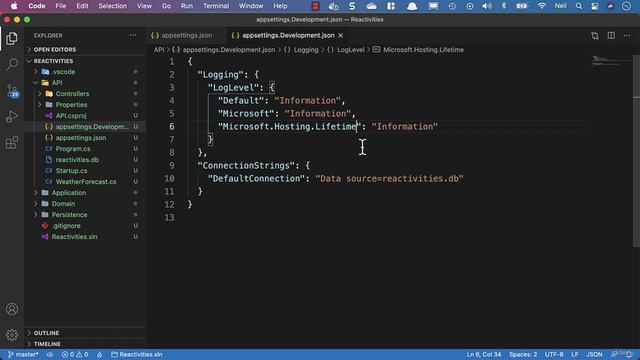Click the notifications bell in status bar

[x=629, y=354]
